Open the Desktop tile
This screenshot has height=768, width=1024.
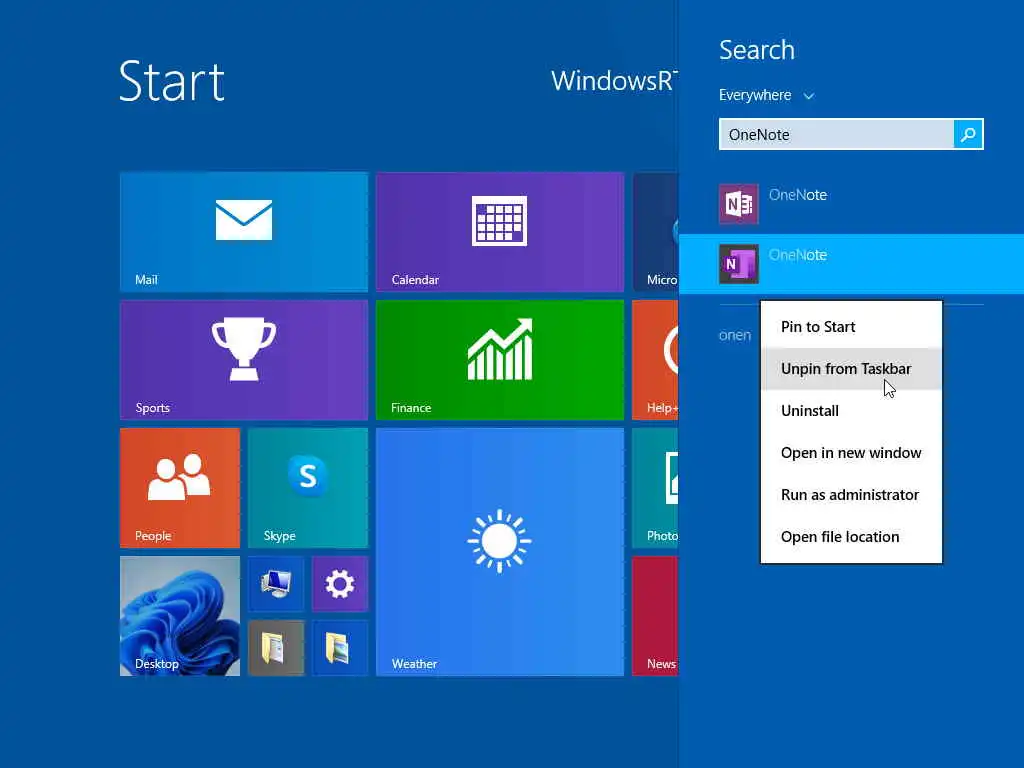pos(180,616)
